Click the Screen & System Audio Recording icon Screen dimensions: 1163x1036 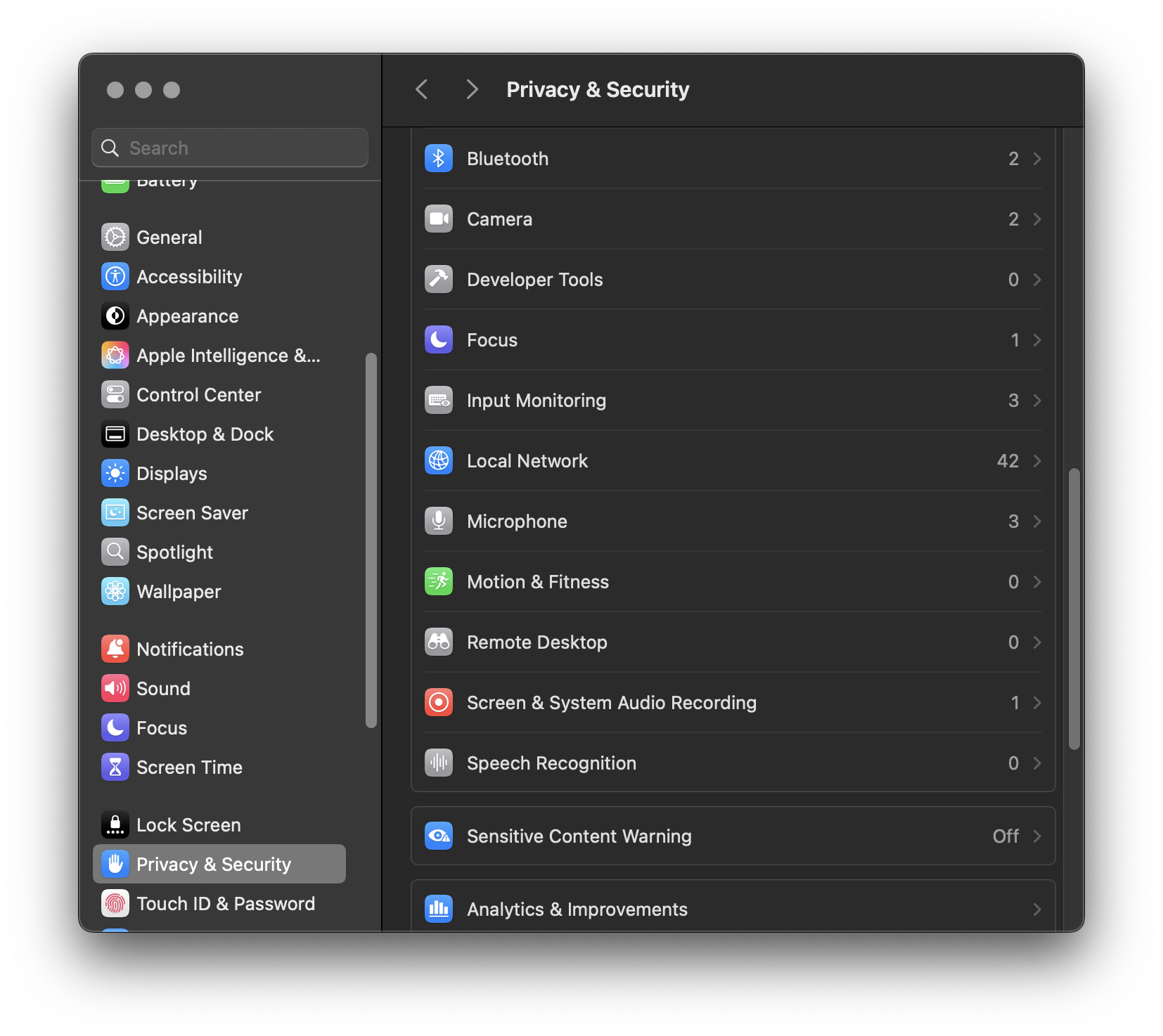point(439,703)
